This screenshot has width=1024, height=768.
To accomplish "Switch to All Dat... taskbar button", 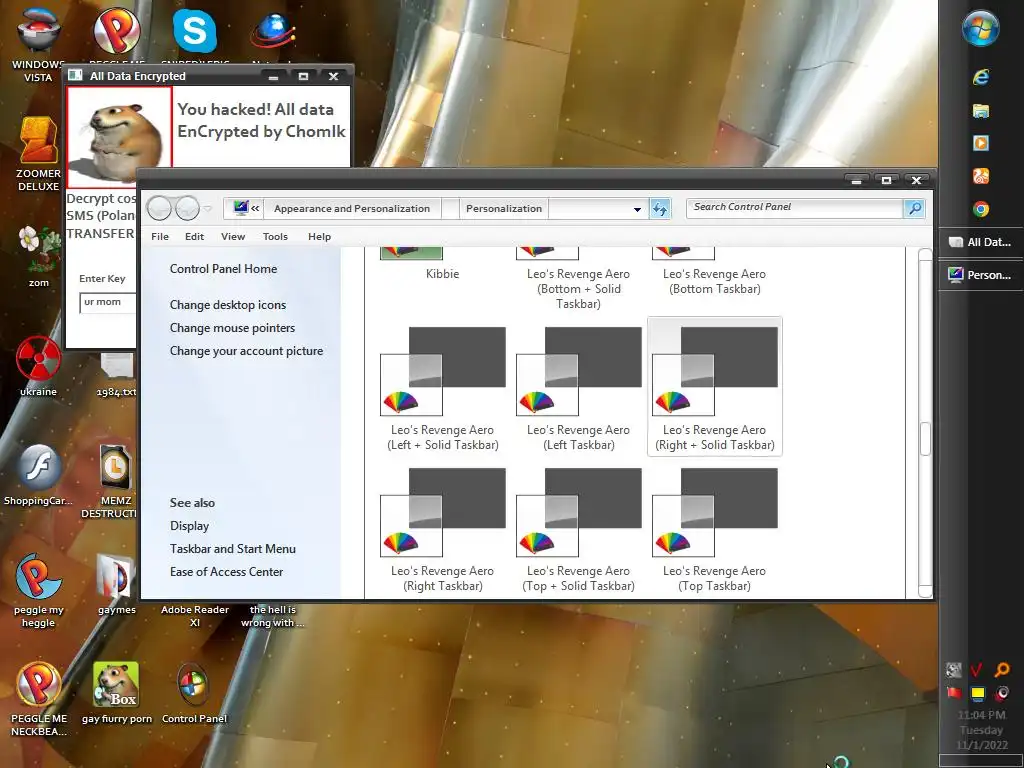I will click(x=980, y=242).
